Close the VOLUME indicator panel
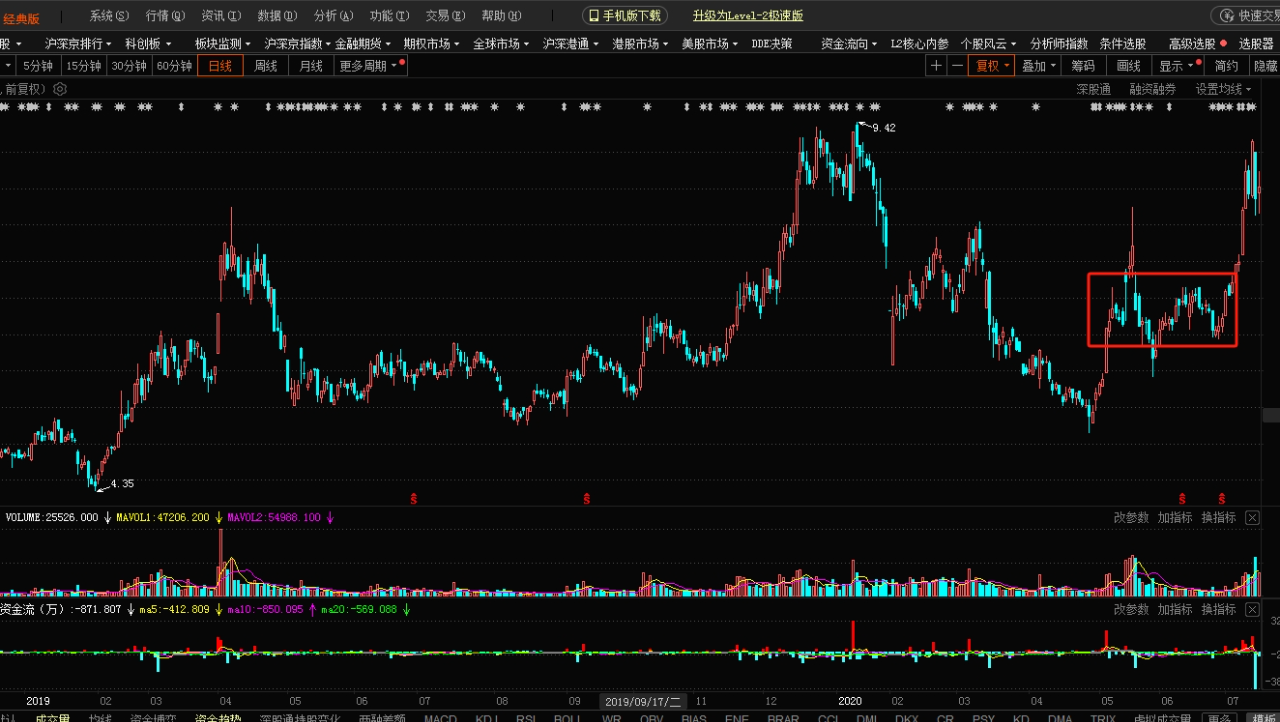This screenshot has width=1280, height=722. (1251, 517)
